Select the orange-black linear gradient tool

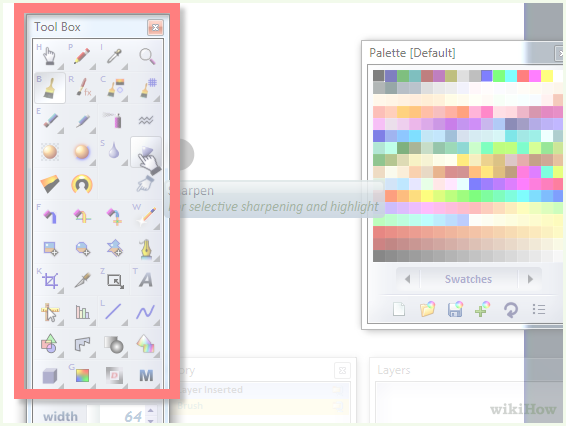click(50, 184)
